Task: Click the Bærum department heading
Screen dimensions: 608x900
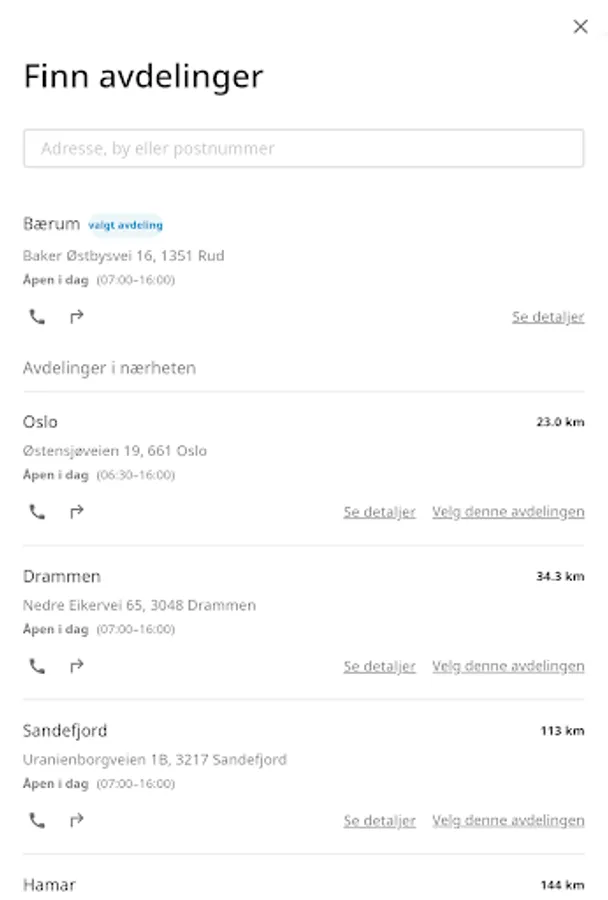Action: [x=51, y=224]
